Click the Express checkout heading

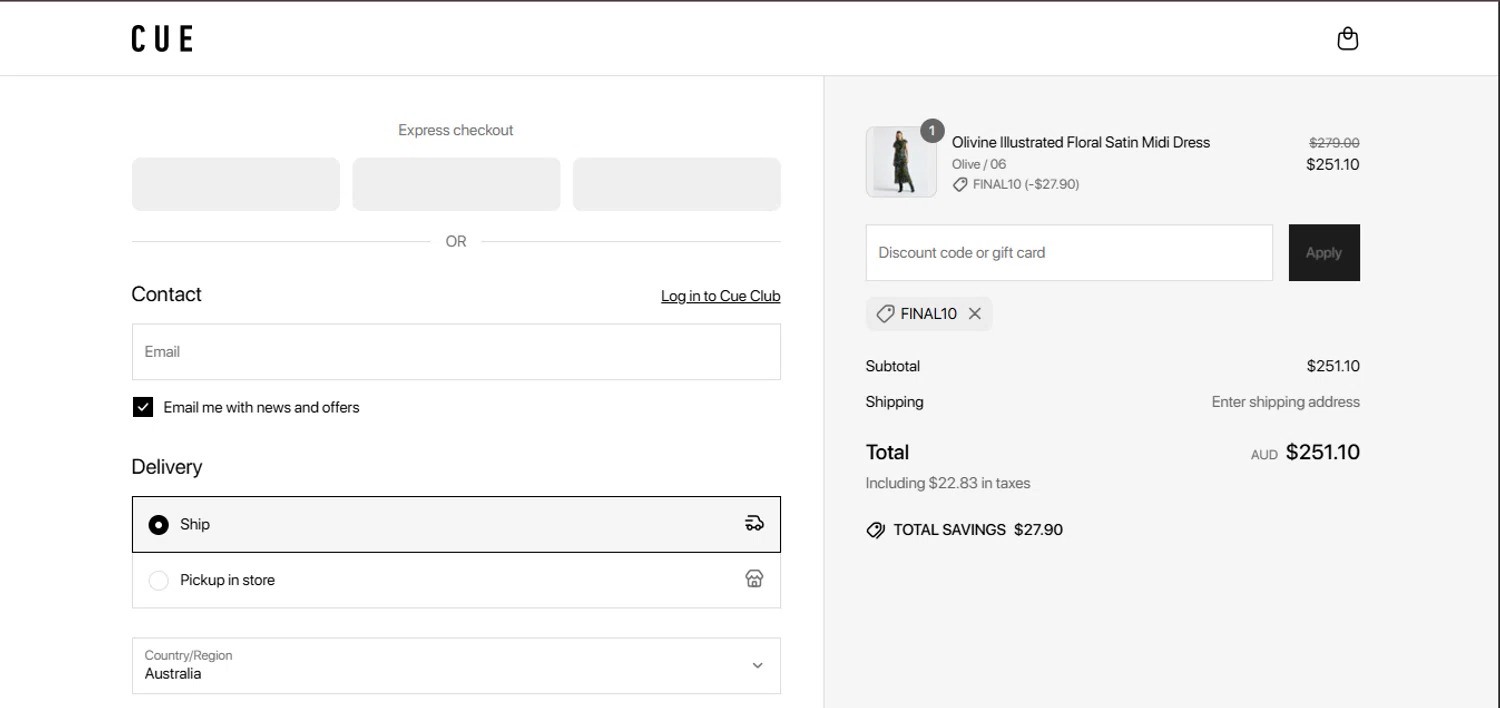click(456, 130)
